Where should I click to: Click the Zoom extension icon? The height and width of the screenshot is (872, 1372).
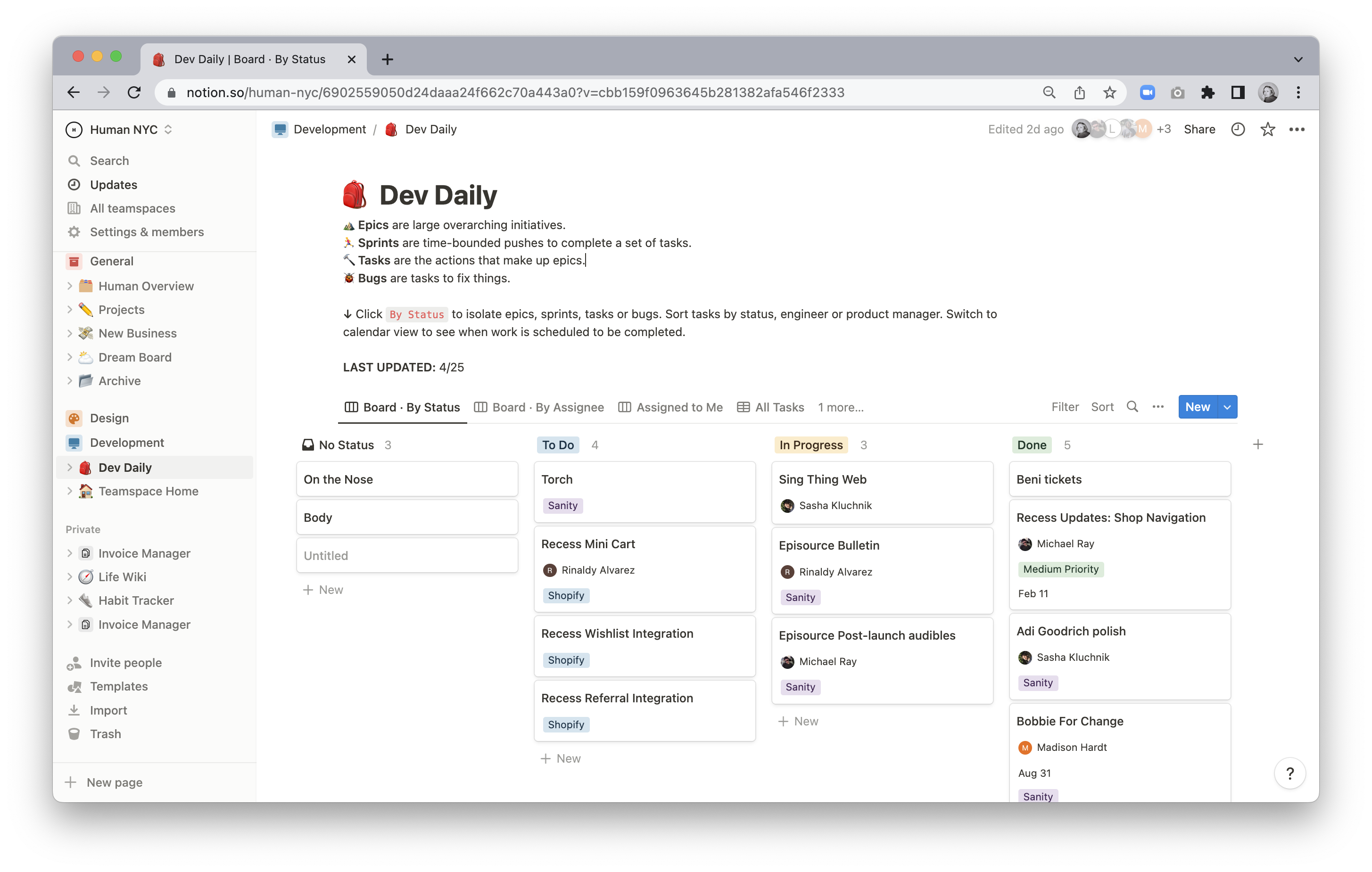[1148, 92]
